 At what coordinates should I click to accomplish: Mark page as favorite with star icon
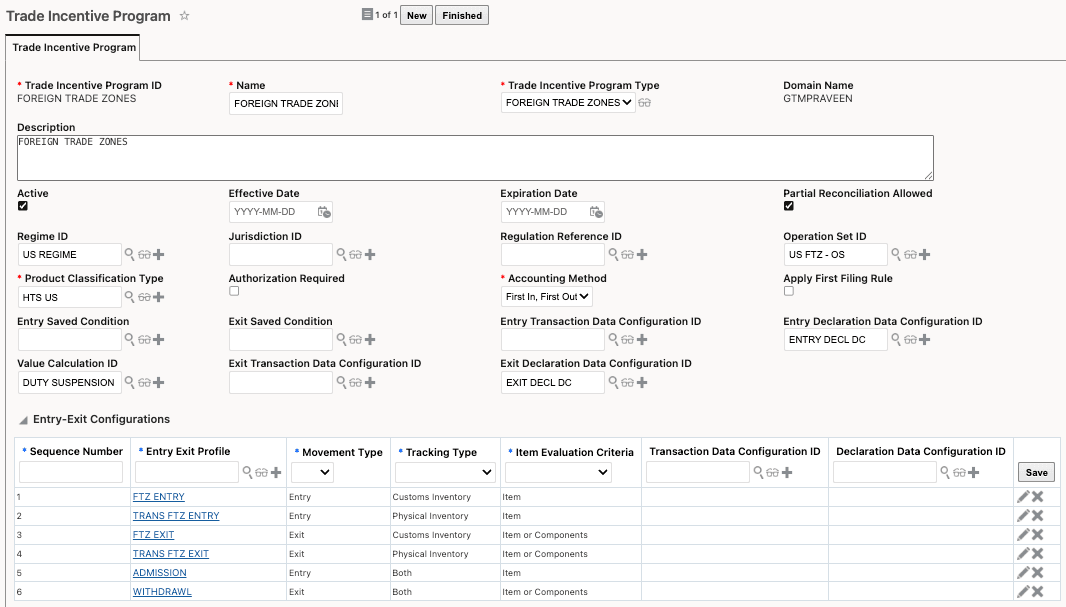tap(184, 16)
